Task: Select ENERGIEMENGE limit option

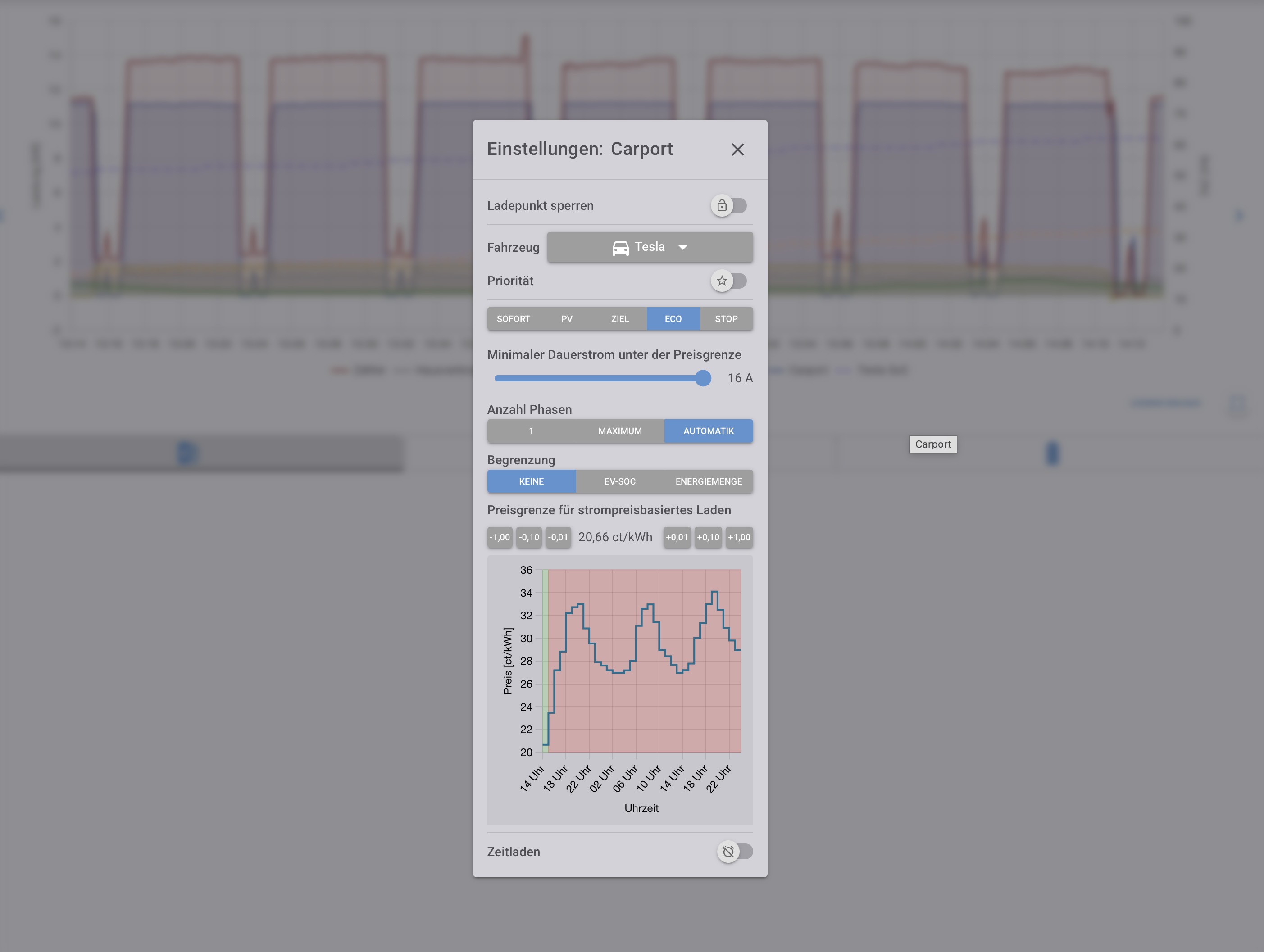Action: pos(708,481)
